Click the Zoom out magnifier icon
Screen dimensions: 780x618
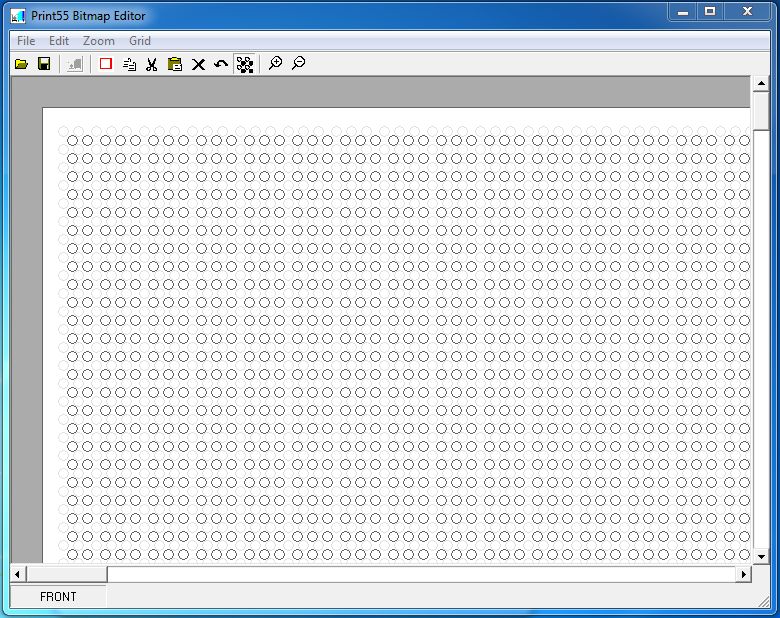tap(299, 64)
